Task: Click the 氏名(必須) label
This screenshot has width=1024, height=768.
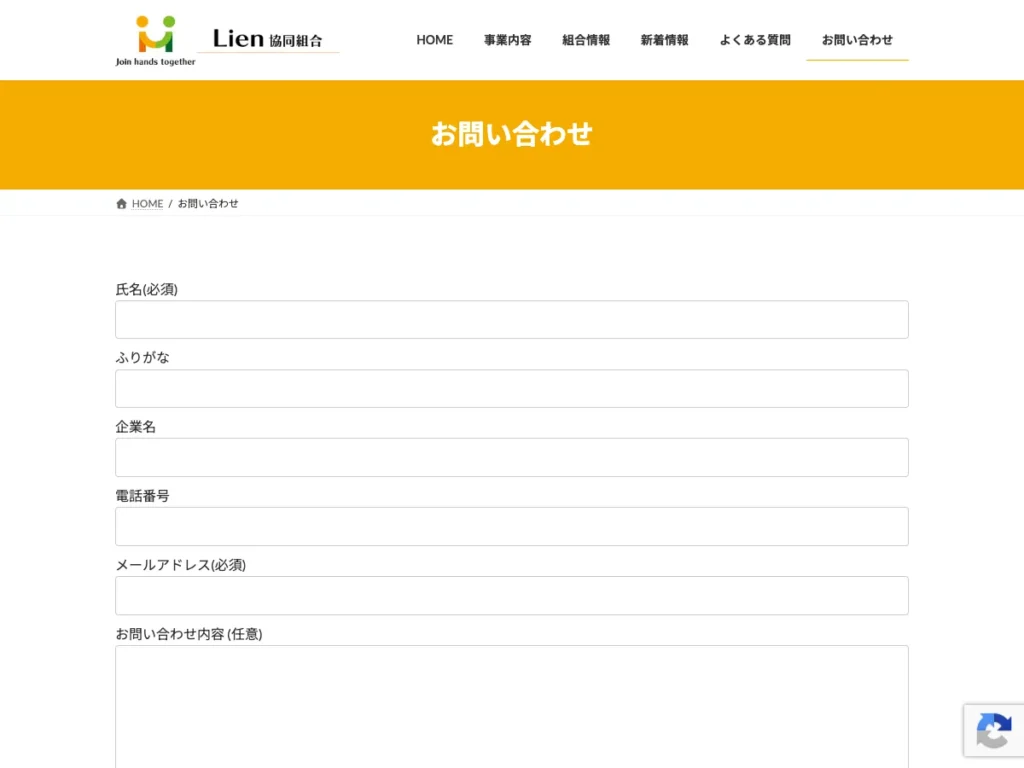Action: click(x=146, y=289)
